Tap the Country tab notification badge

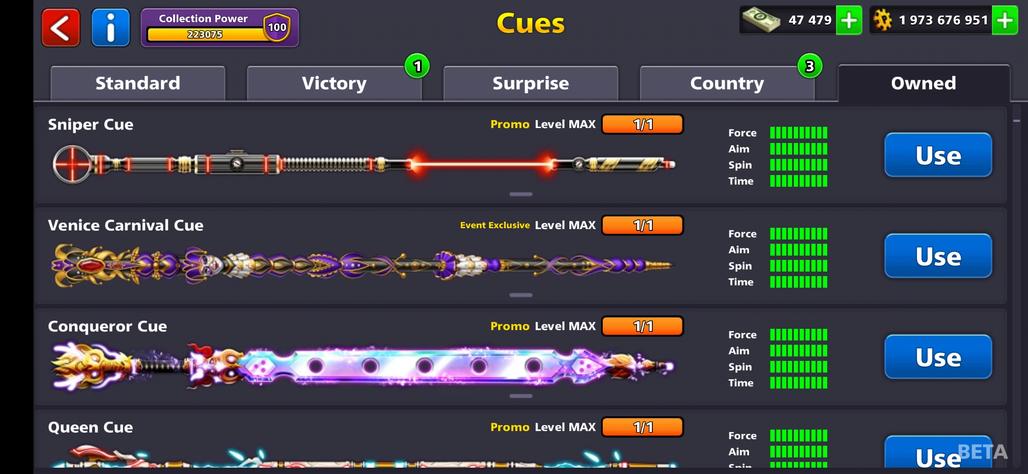click(x=810, y=66)
